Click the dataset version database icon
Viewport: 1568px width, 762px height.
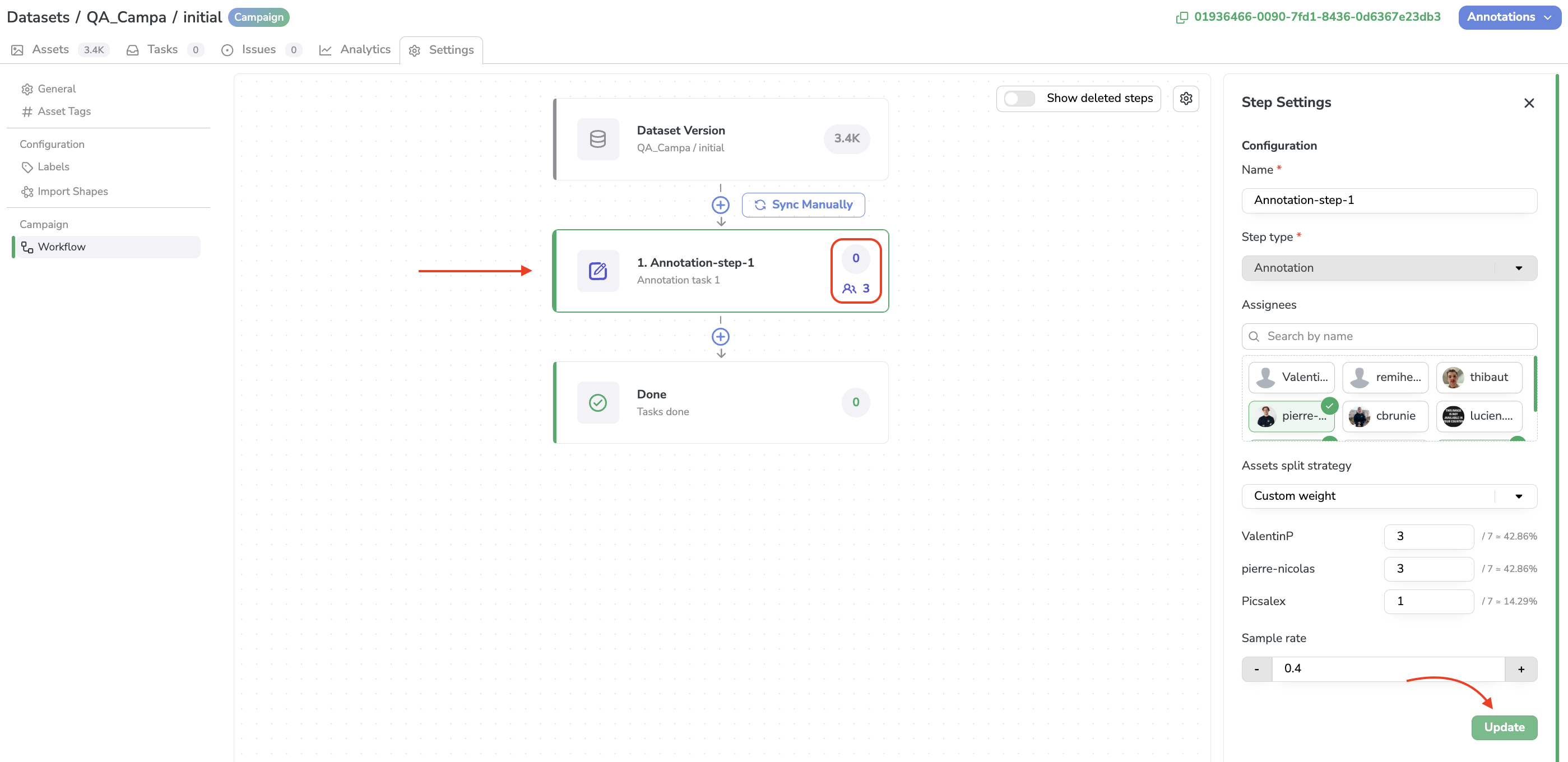[598, 139]
